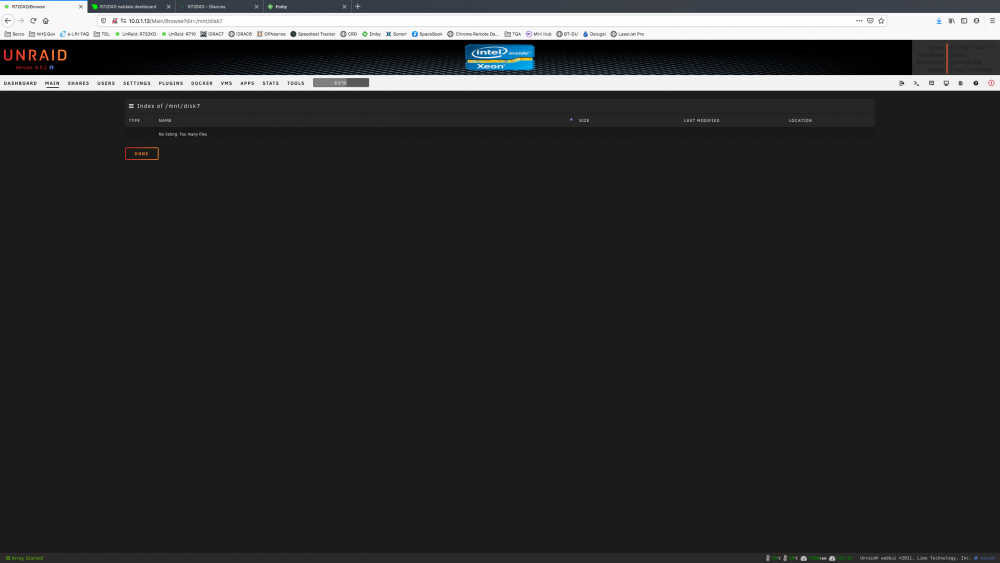1000x563 pixels.
Task: Sort by Last Modified column header
Action: click(702, 120)
